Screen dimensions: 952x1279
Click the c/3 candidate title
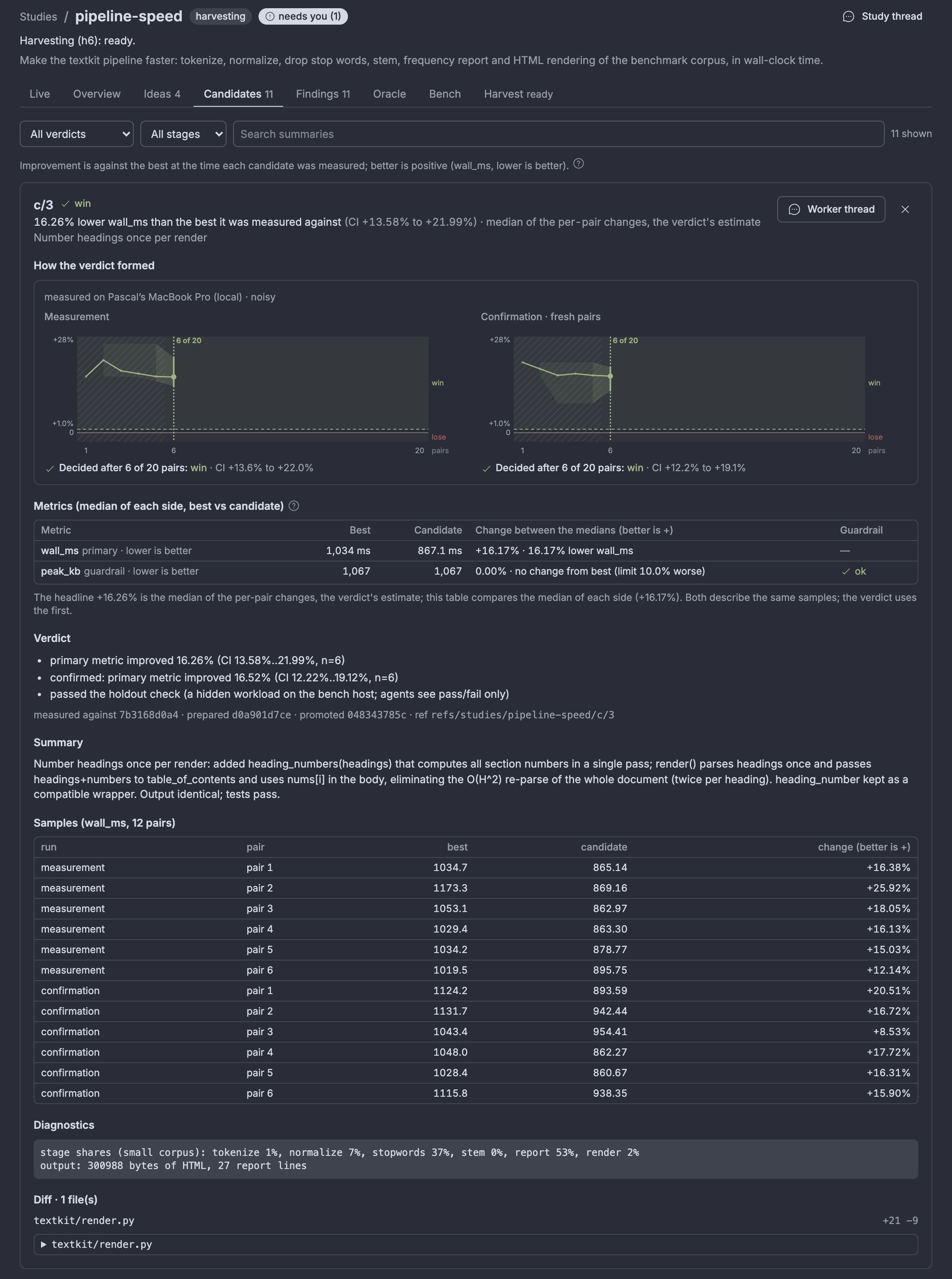43,205
